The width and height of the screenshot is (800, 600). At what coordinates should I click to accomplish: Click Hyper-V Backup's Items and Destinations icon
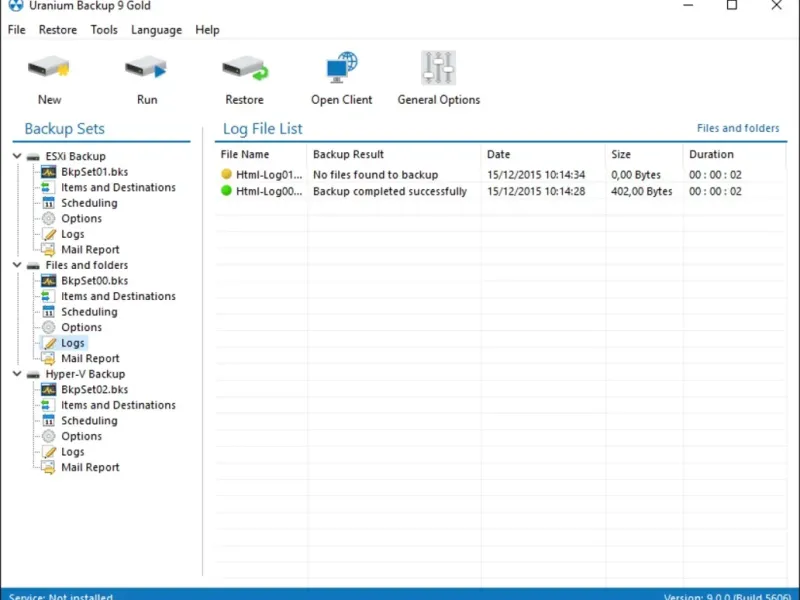click(x=47, y=405)
